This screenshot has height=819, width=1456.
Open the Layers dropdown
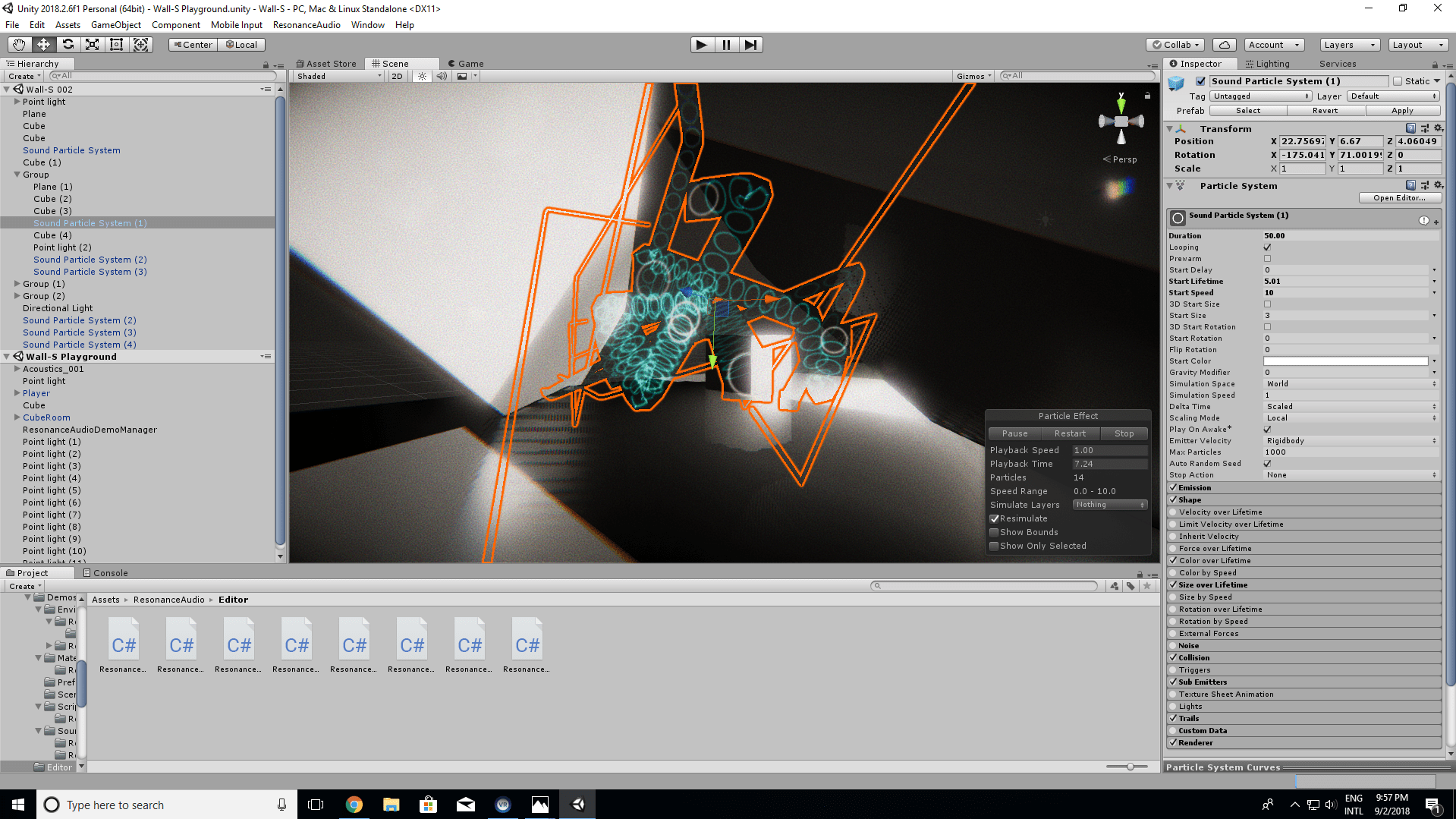coord(1348,45)
